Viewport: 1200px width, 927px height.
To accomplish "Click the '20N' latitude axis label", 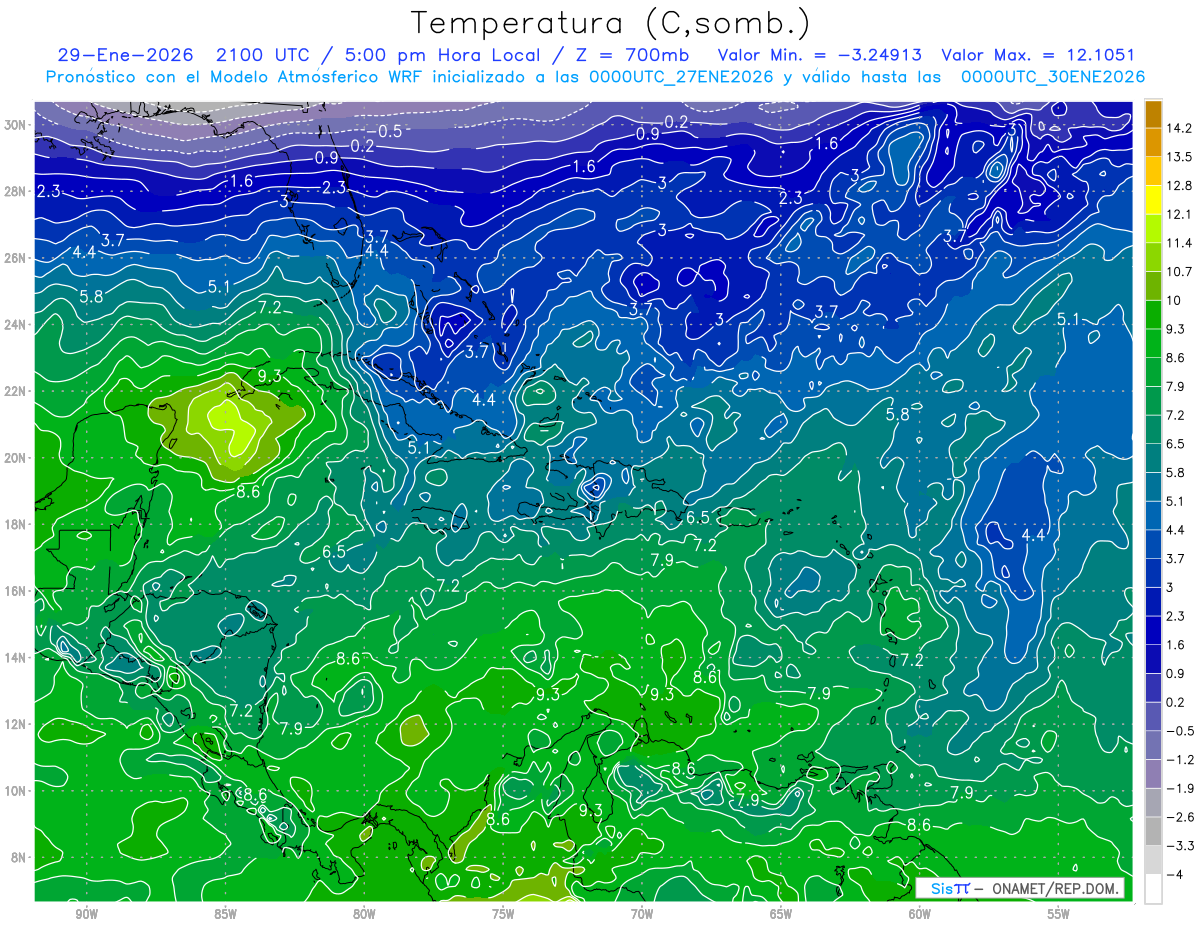I will point(16,458).
